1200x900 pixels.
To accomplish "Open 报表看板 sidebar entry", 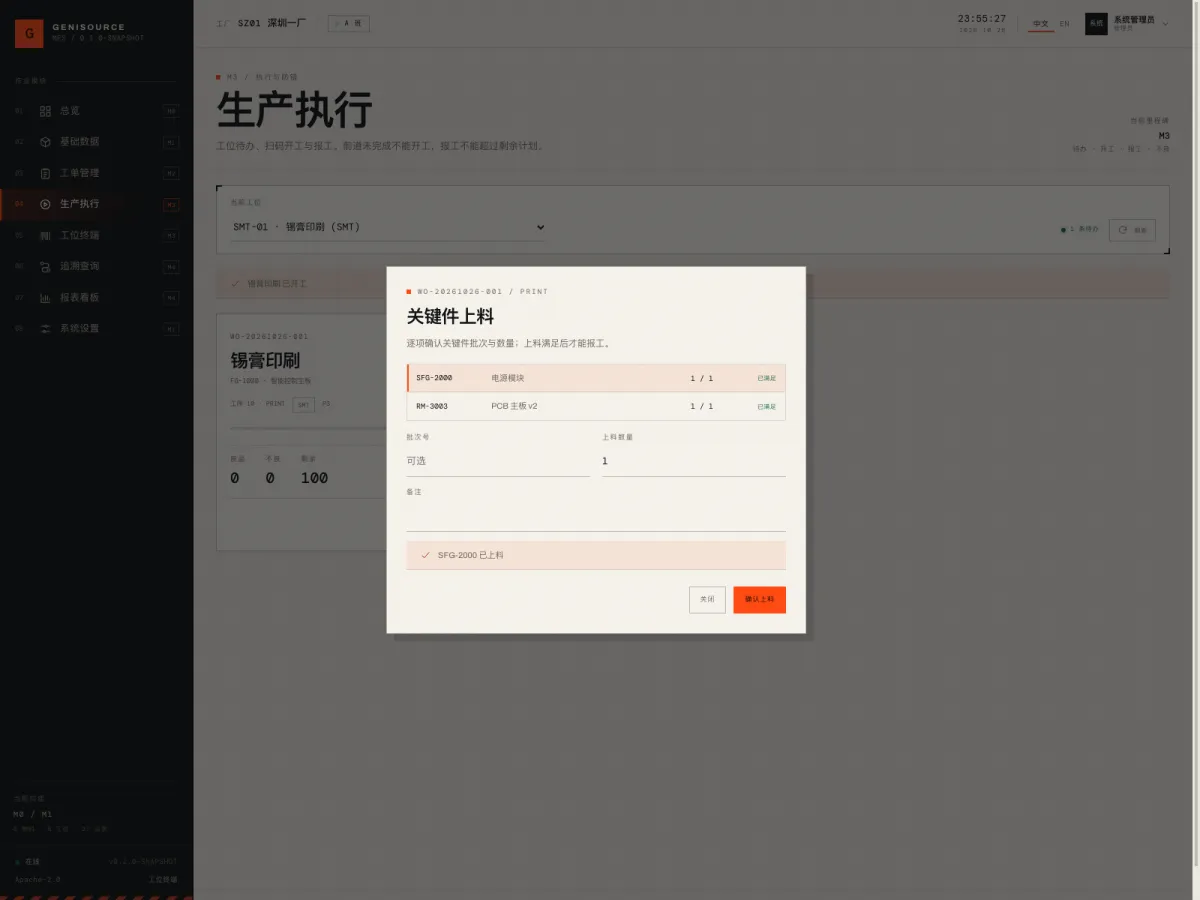I will coord(97,298).
